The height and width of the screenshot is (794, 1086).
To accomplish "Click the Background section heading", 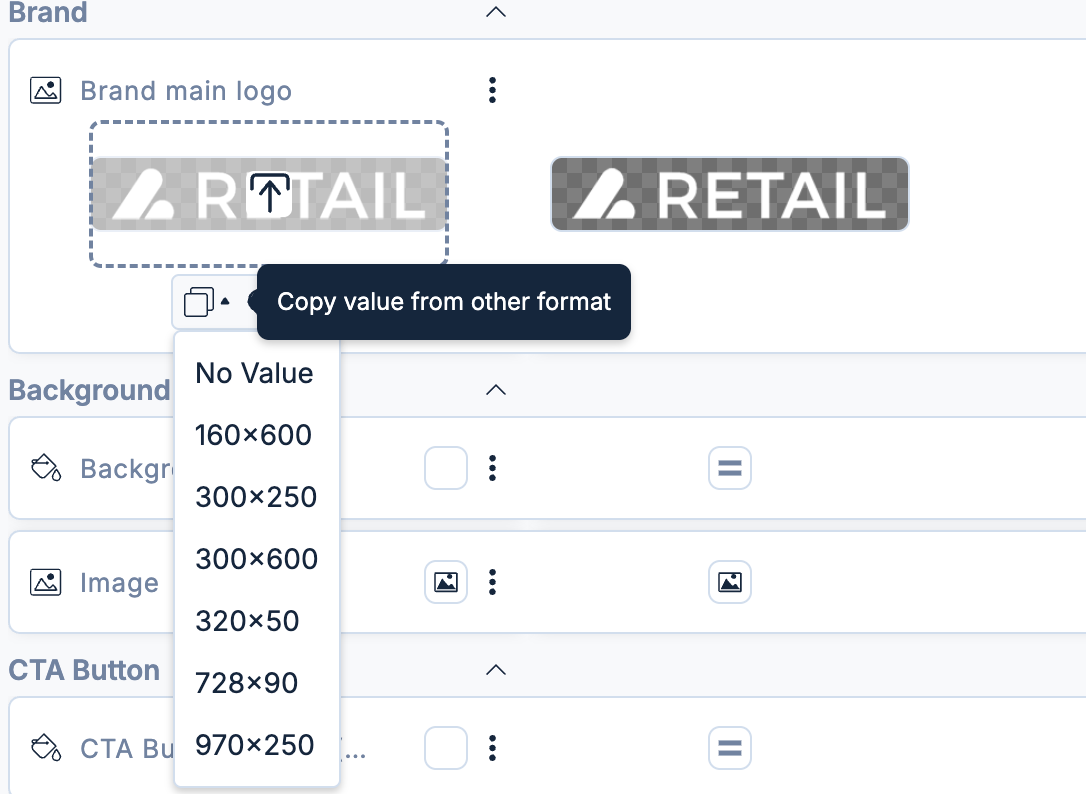I will tap(89, 390).
